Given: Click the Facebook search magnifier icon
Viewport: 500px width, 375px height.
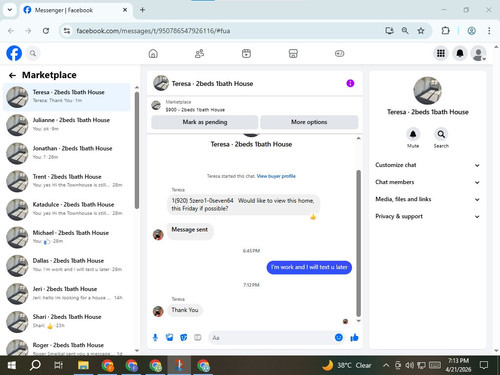Looking at the screenshot, I should pyautogui.click(x=33, y=53).
